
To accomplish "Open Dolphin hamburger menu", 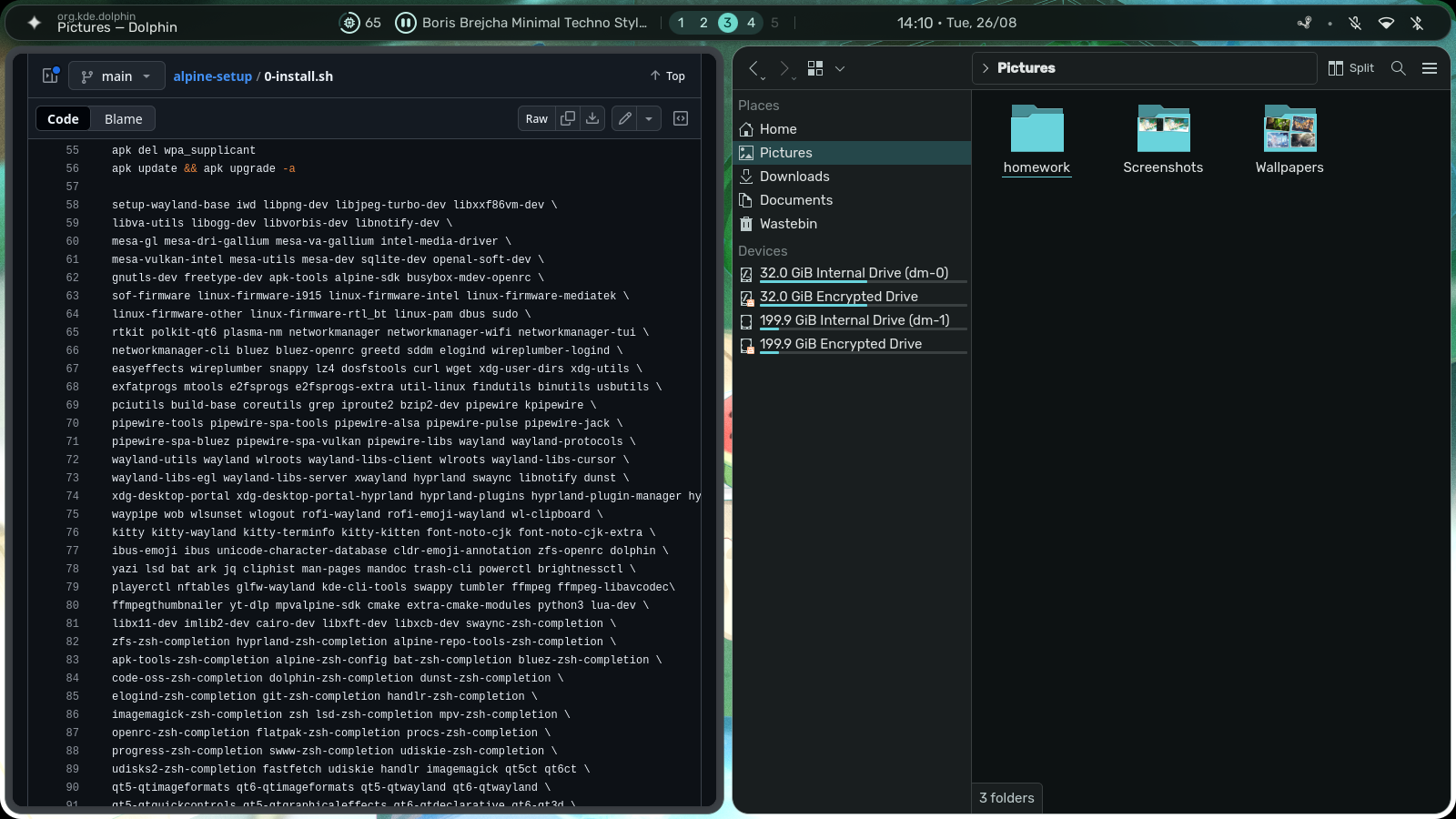I will 1430,68.
